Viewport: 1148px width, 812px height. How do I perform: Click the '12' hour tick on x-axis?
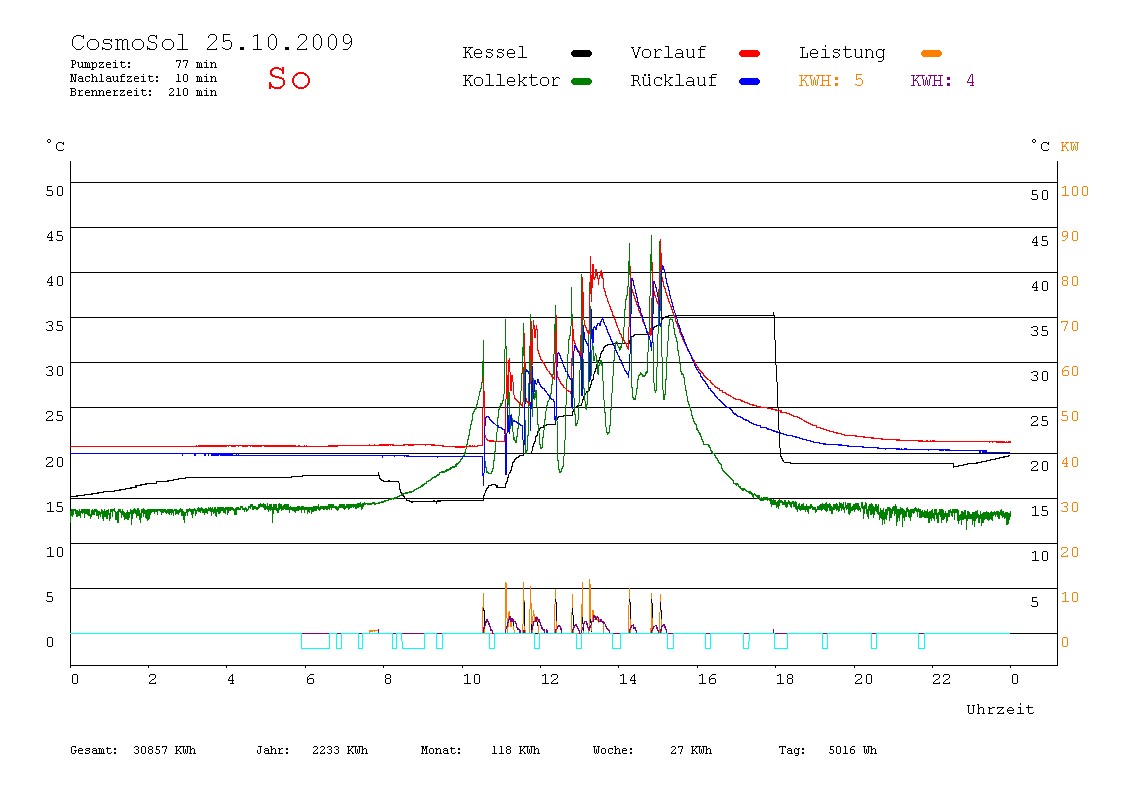[x=550, y=679]
